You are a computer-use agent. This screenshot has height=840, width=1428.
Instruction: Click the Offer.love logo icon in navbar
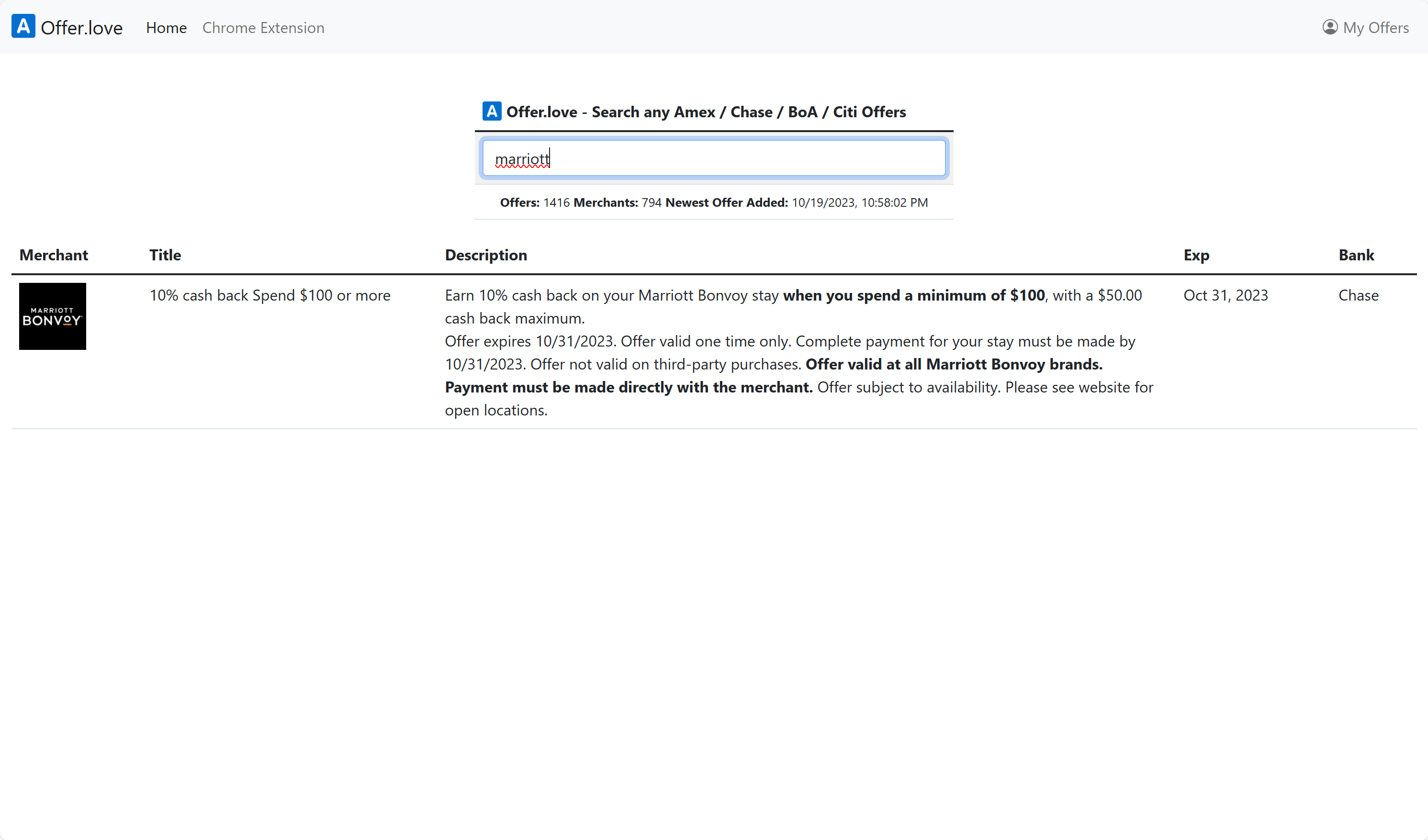[23, 27]
